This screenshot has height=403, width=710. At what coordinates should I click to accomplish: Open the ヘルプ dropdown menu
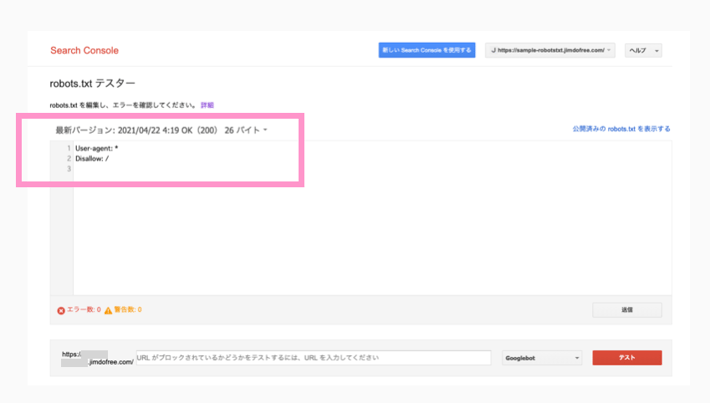[643, 50]
